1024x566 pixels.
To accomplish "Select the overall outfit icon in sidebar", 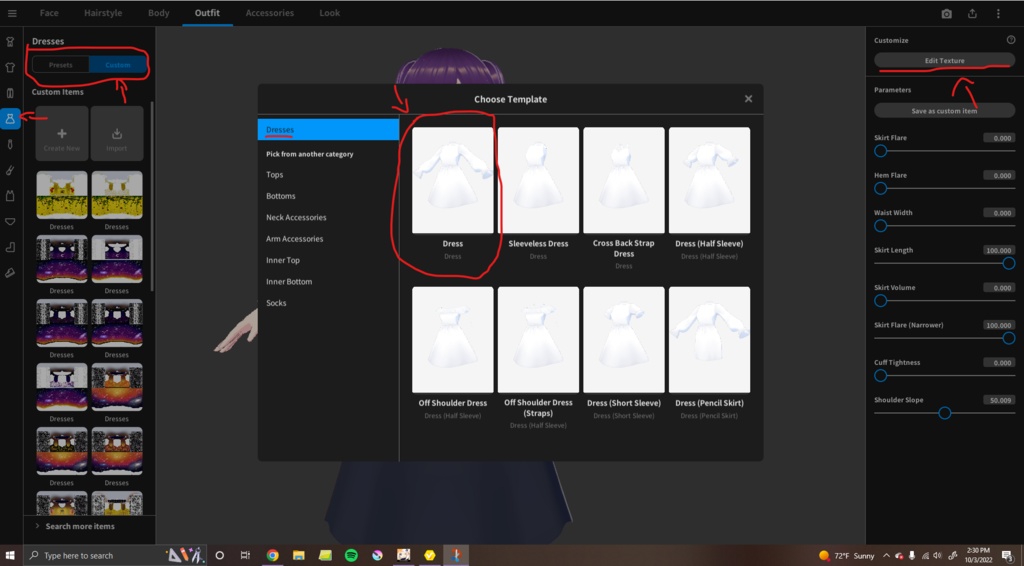I will point(10,42).
